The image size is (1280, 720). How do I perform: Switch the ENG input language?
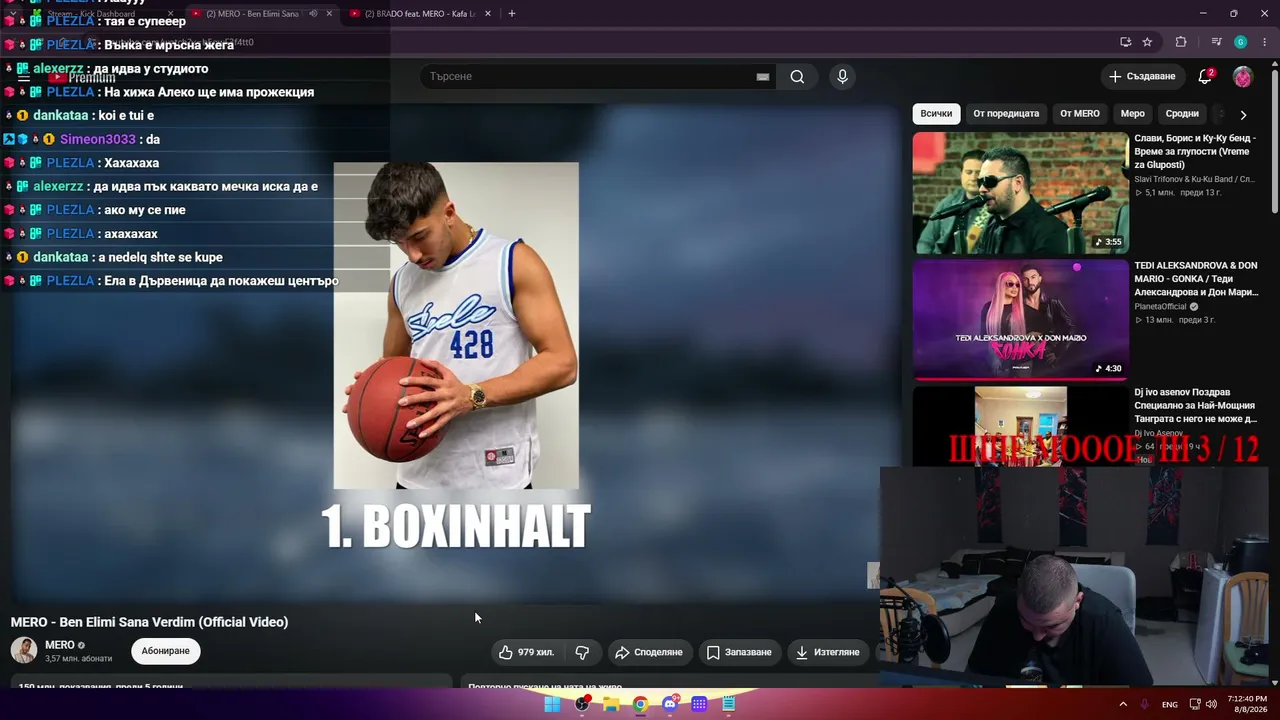click(x=1169, y=705)
